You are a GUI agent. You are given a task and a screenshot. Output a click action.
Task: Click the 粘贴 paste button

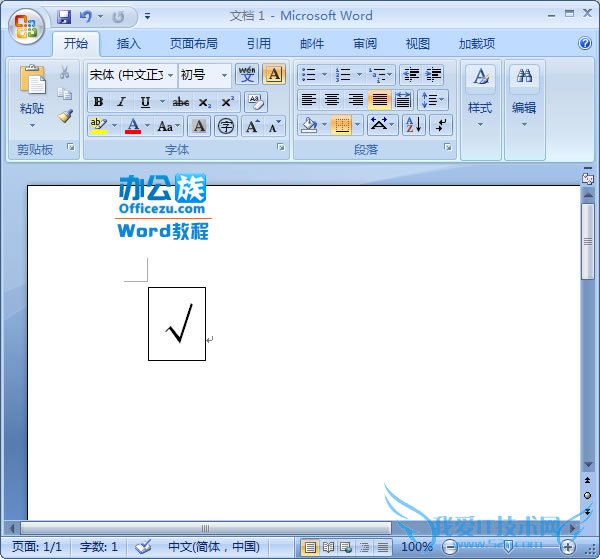pyautogui.click(x=32, y=90)
